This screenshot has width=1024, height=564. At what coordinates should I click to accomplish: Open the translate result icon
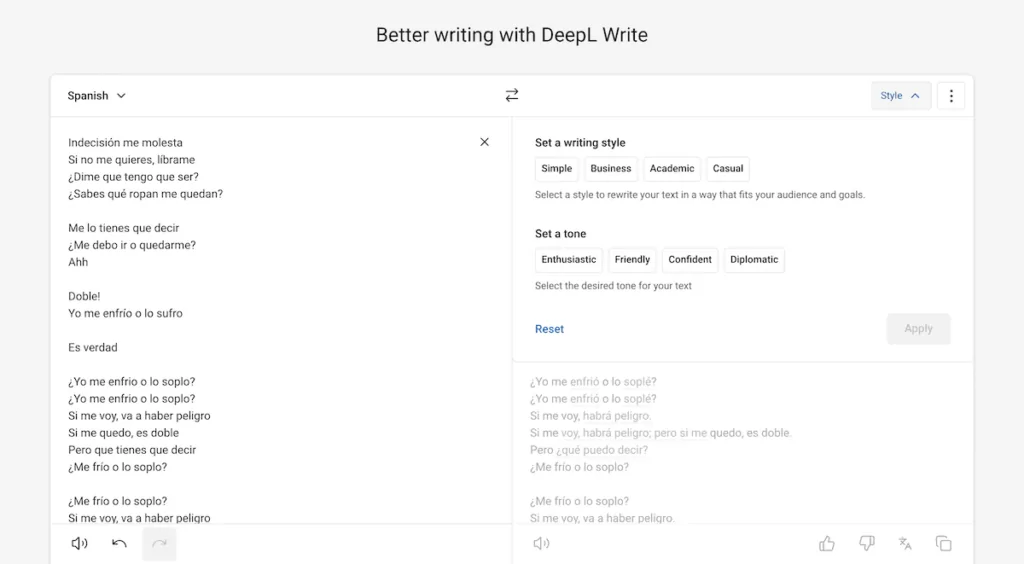[905, 543]
